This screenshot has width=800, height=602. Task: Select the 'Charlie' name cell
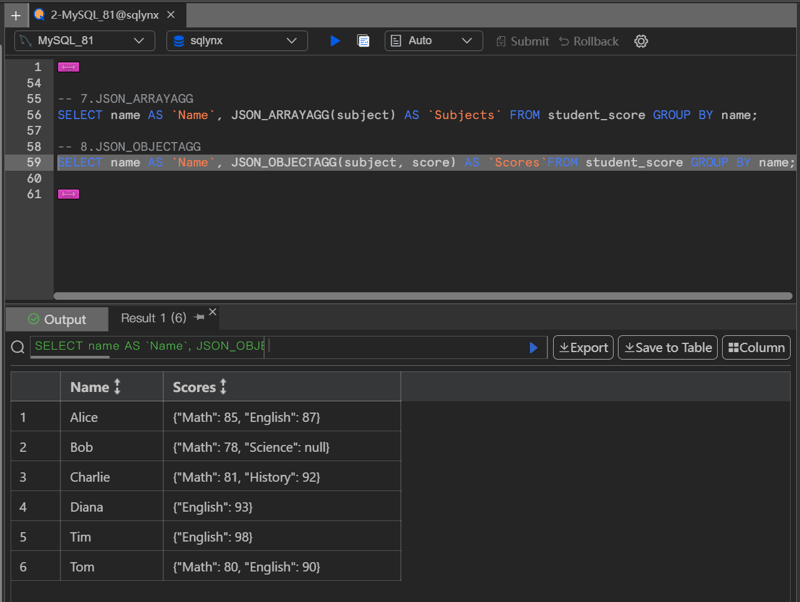coord(112,477)
